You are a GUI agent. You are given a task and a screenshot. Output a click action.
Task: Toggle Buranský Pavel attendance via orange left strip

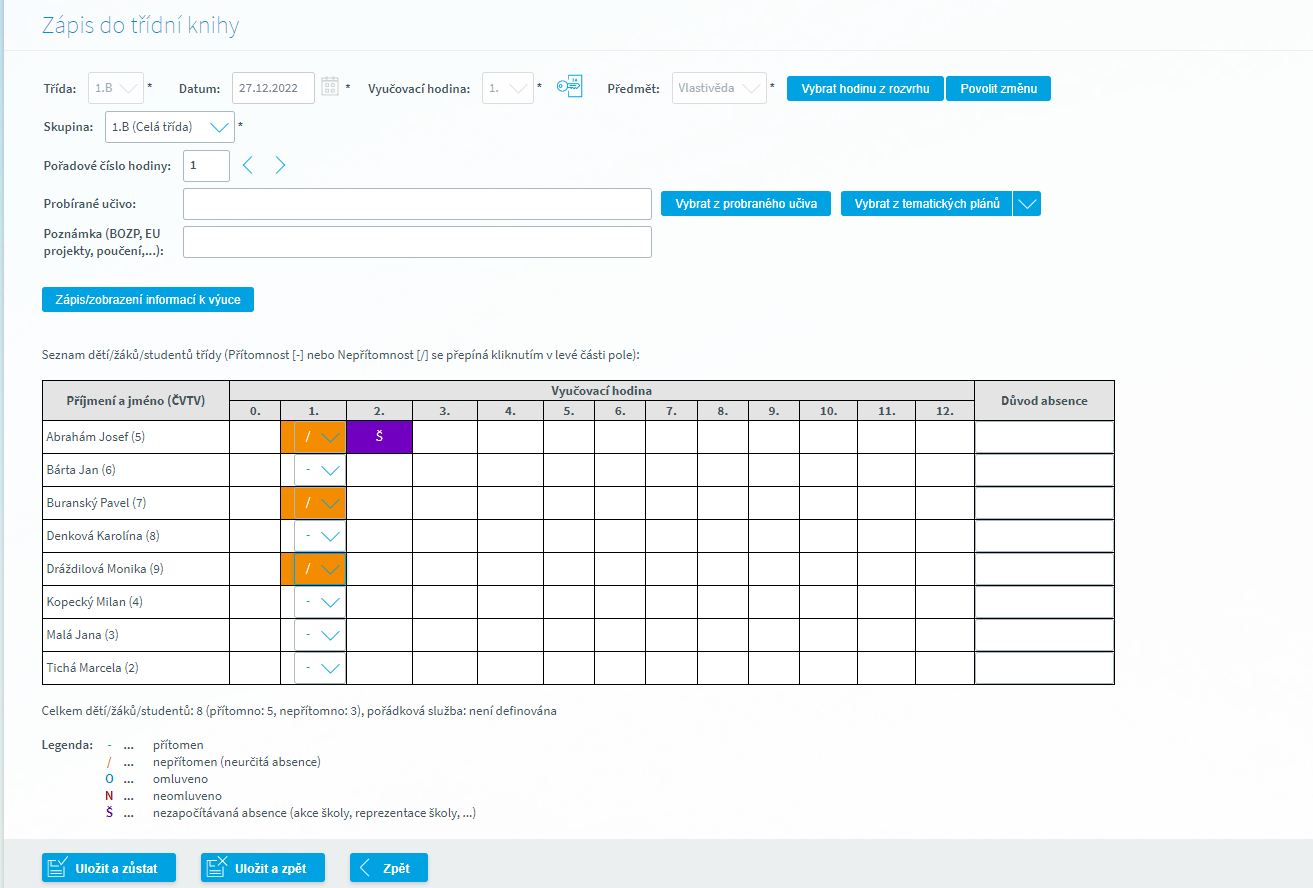pyautogui.click(x=288, y=503)
